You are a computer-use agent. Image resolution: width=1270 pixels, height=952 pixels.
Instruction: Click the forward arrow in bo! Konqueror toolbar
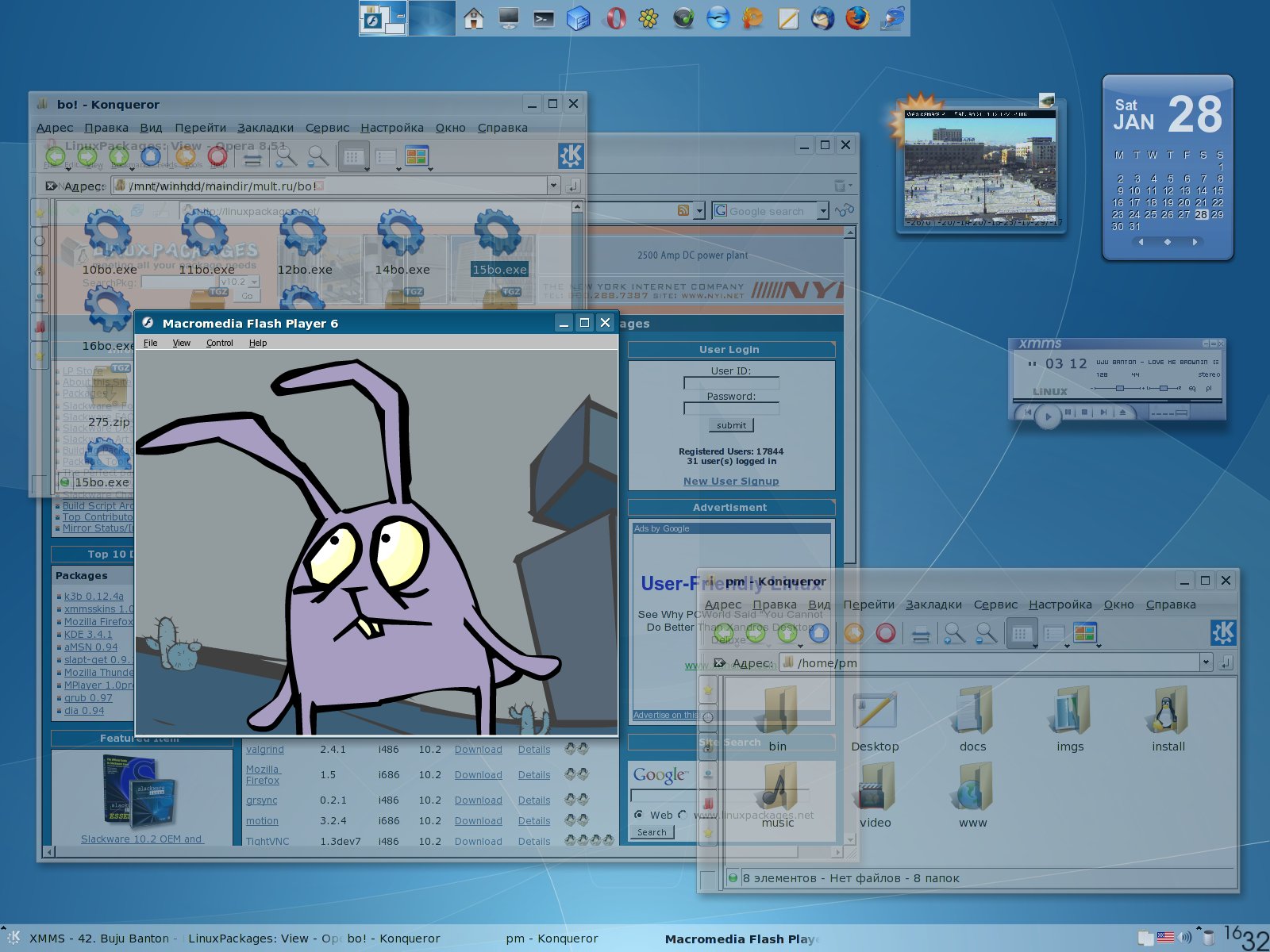click(x=87, y=156)
